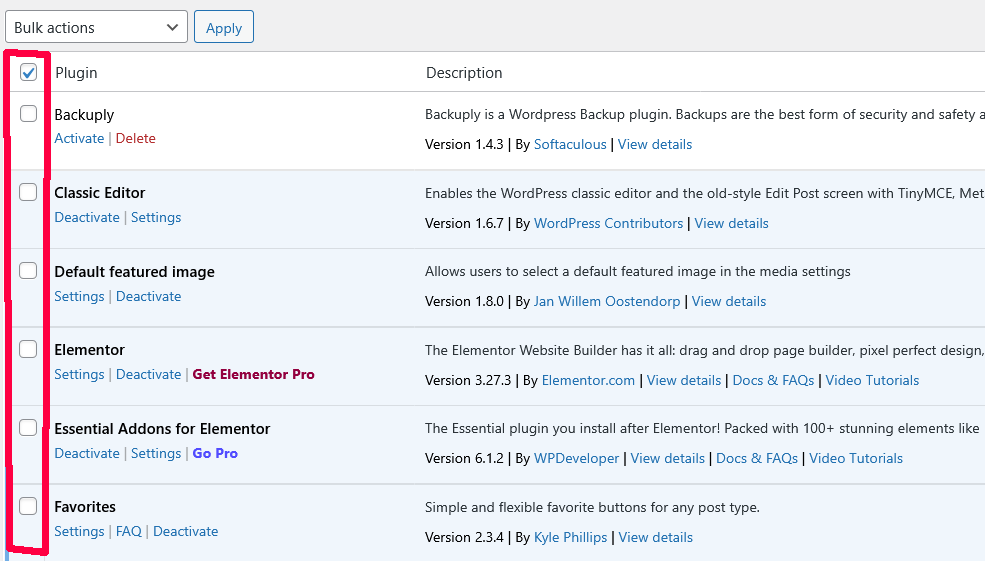This screenshot has height=561, width=985.
Task: Select the Classic Editor plugin name
Action: click(99, 193)
